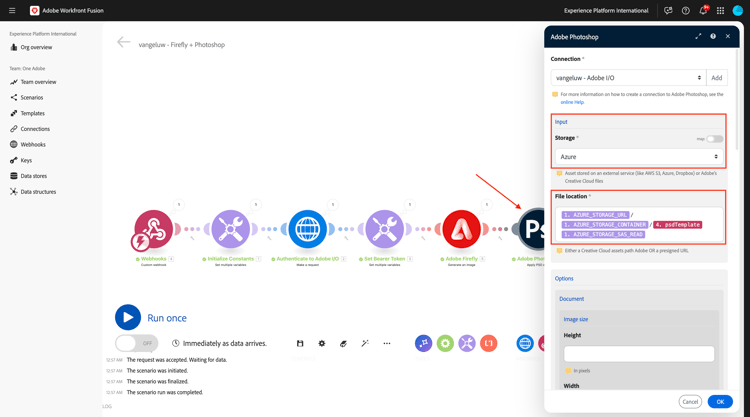Click the scenario title vangeluw - Firefly + Photoshop
750x417 pixels.
coord(181,44)
